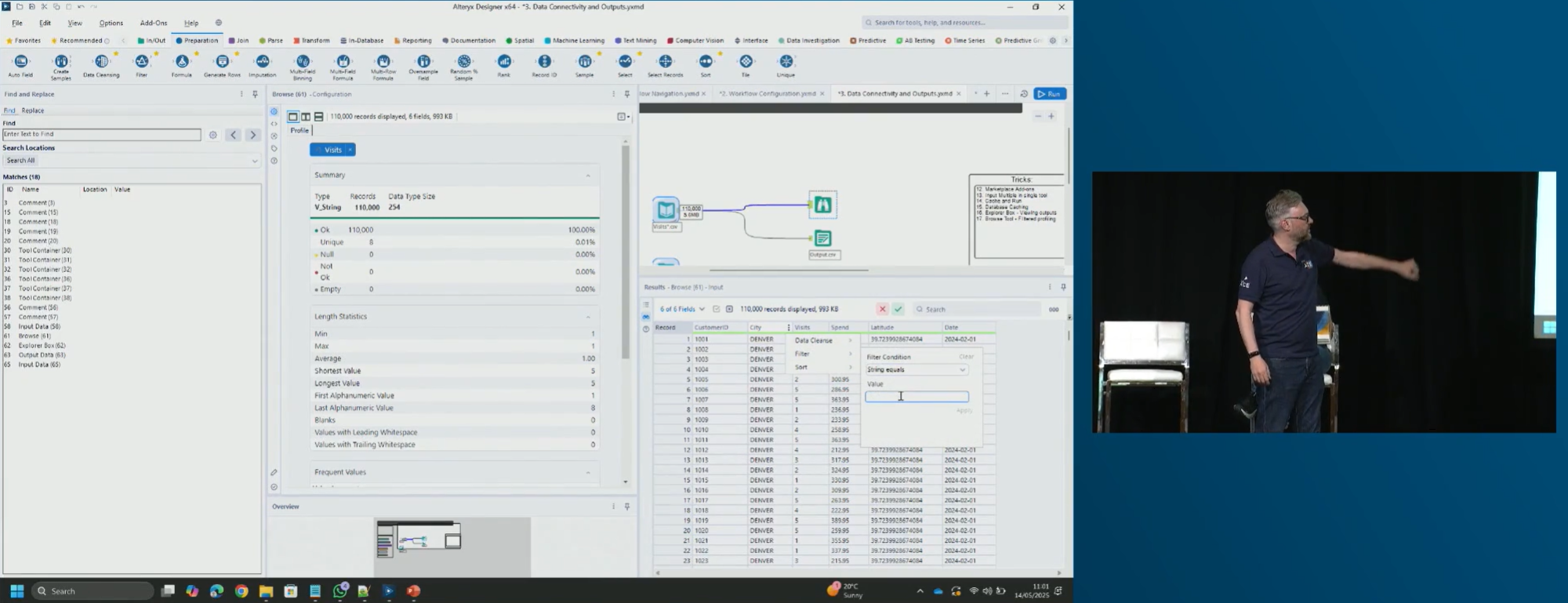Add a new workflow tab with plus

[986, 94]
